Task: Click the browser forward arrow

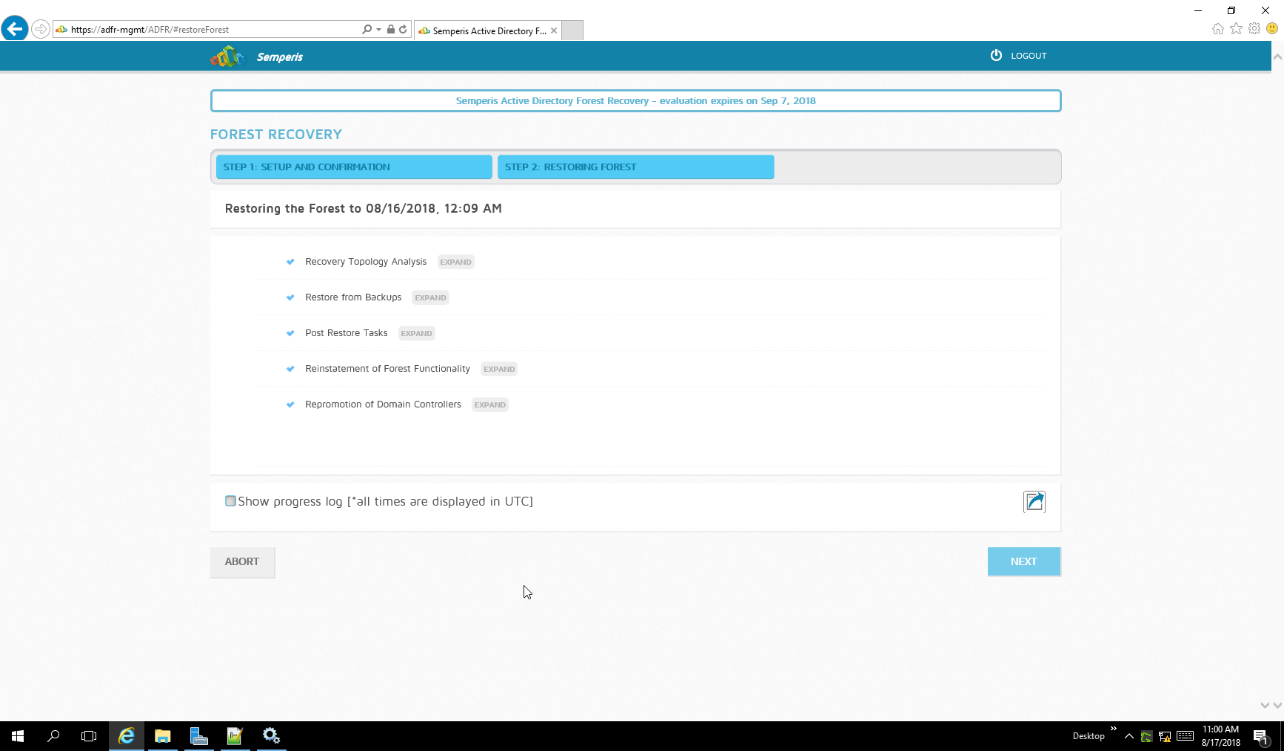Action: pyautogui.click(x=40, y=30)
